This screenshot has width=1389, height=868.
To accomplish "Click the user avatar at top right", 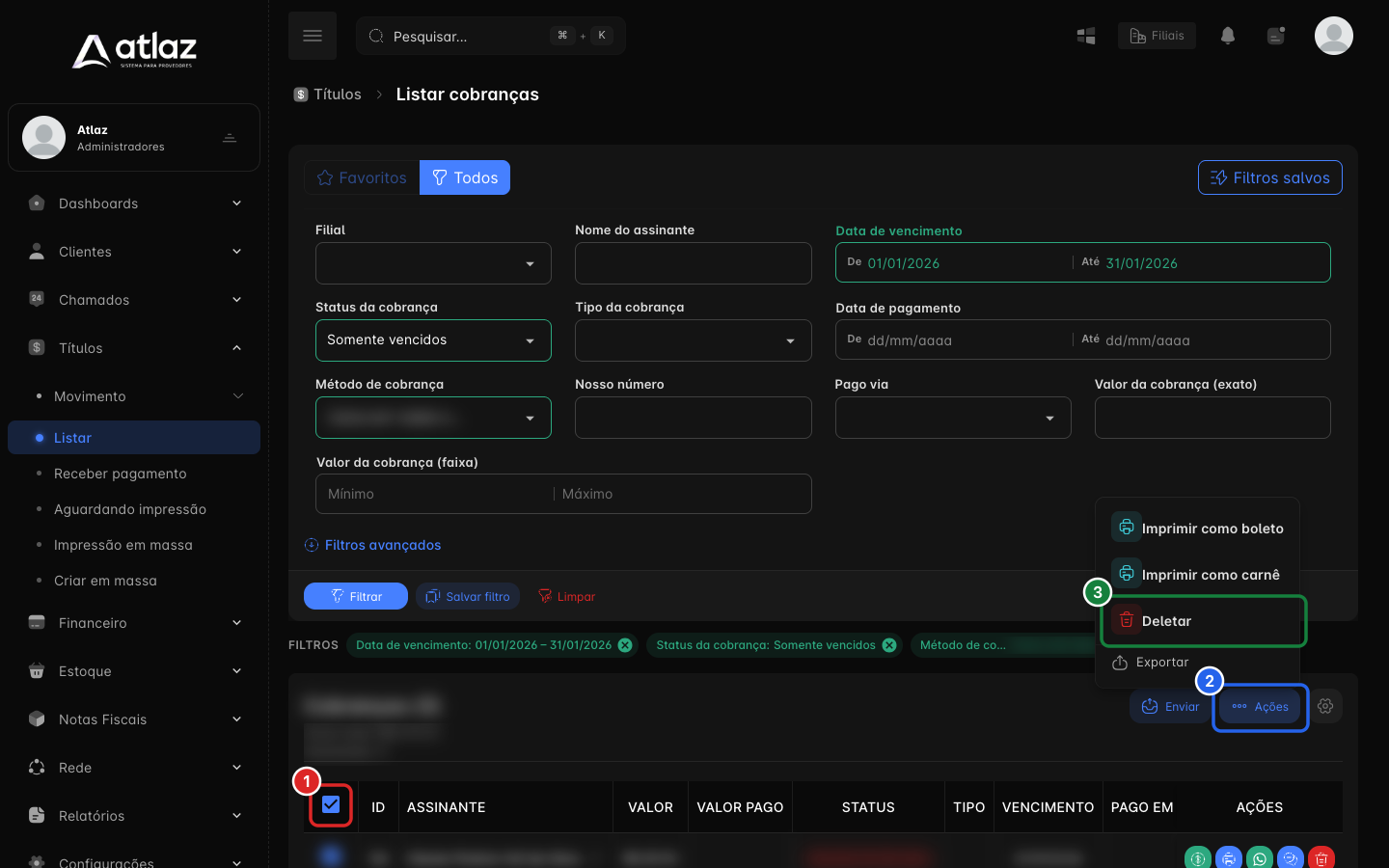I will [1334, 36].
